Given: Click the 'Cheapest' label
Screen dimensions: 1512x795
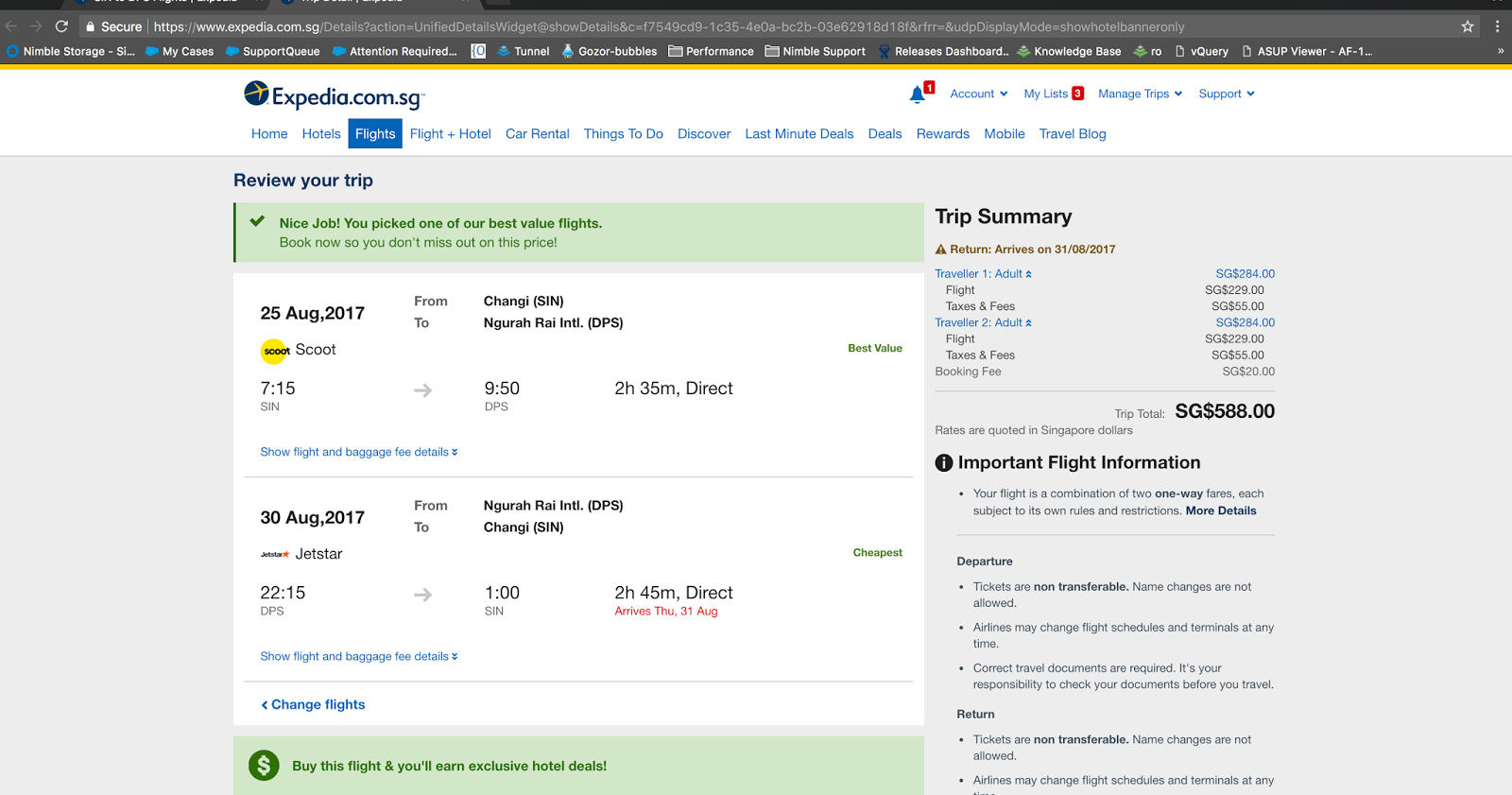Looking at the screenshot, I should pos(878,553).
